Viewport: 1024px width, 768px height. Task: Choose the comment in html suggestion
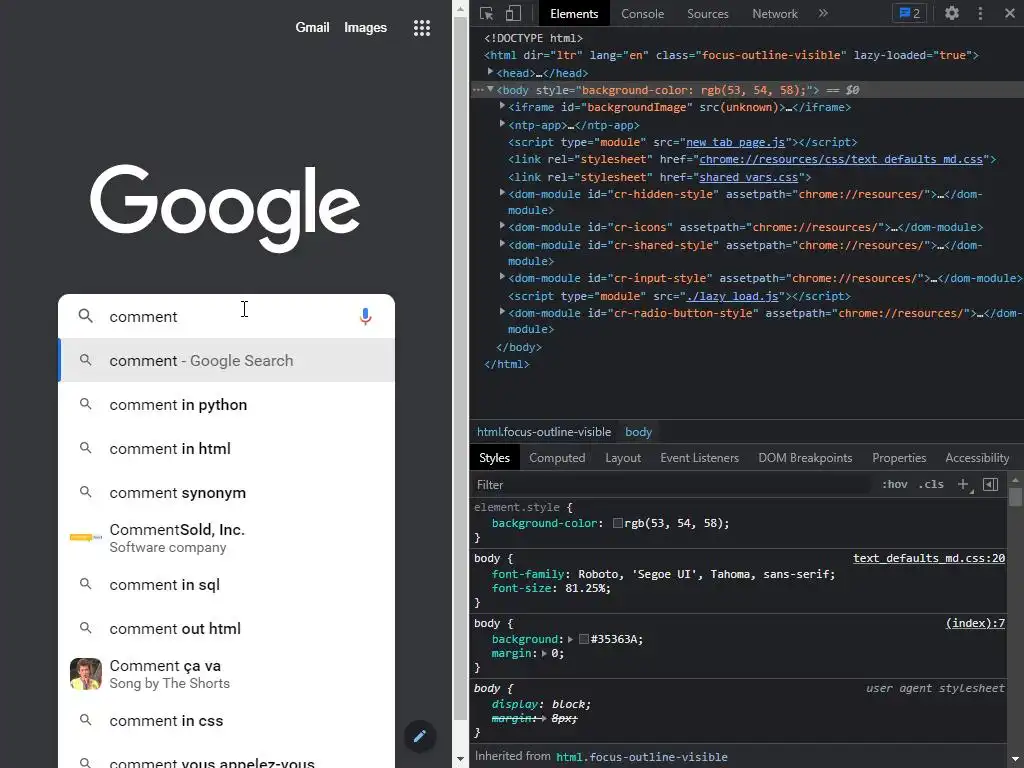(x=227, y=449)
